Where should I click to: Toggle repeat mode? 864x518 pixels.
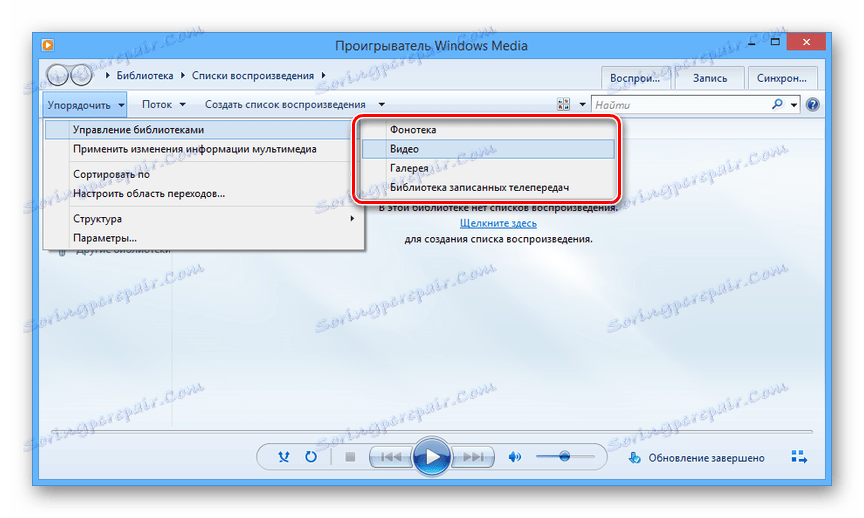coord(311,457)
